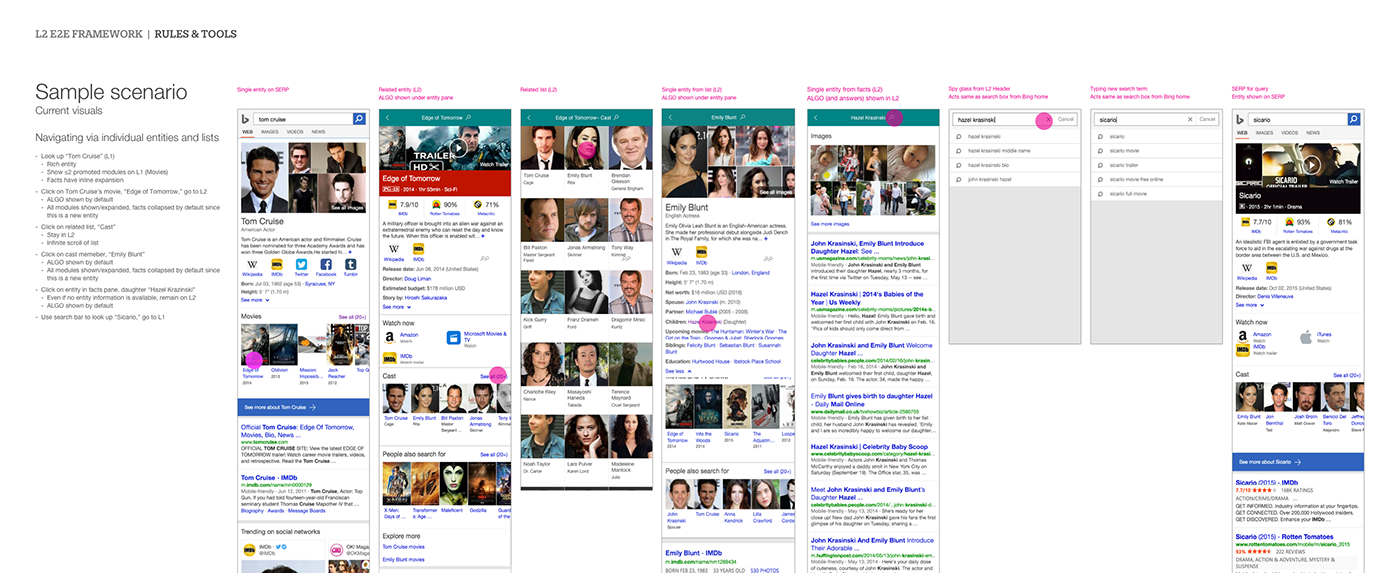The image size is (1400, 573).
Task: Click the Bing logo on the sicario SERP
Action: [x=1240, y=118]
